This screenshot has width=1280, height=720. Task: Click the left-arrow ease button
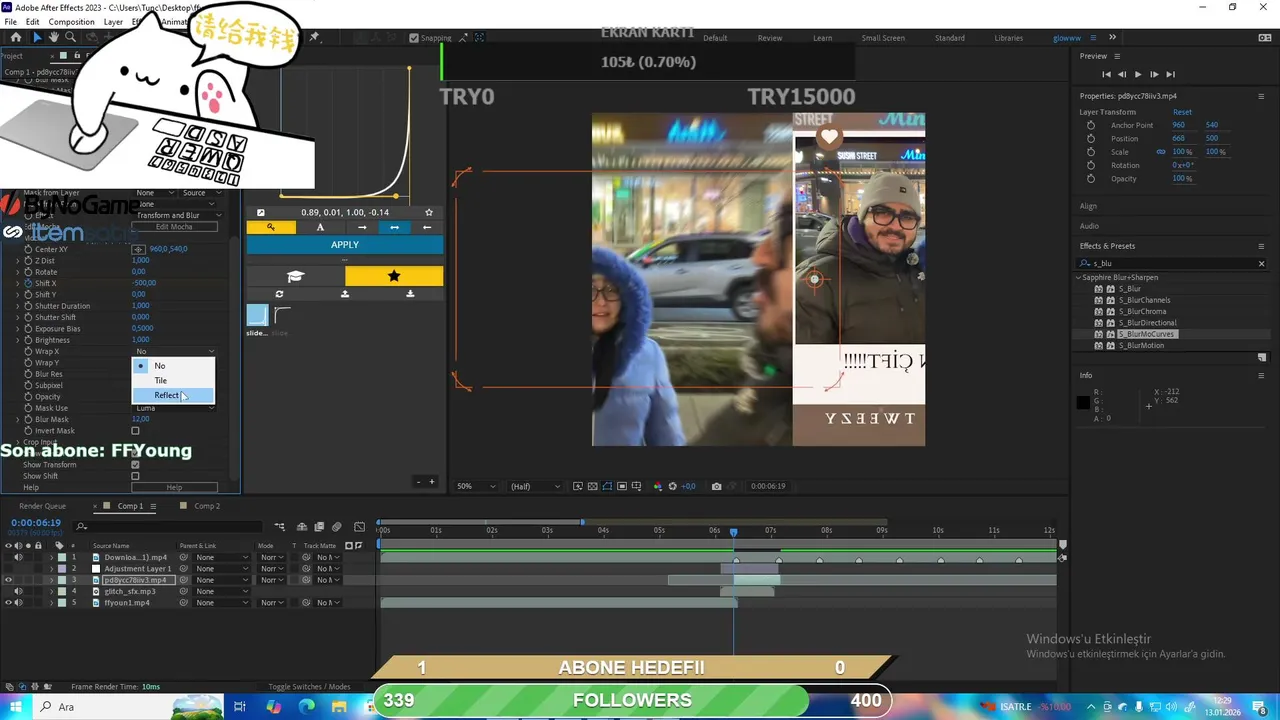click(x=427, y=227)
